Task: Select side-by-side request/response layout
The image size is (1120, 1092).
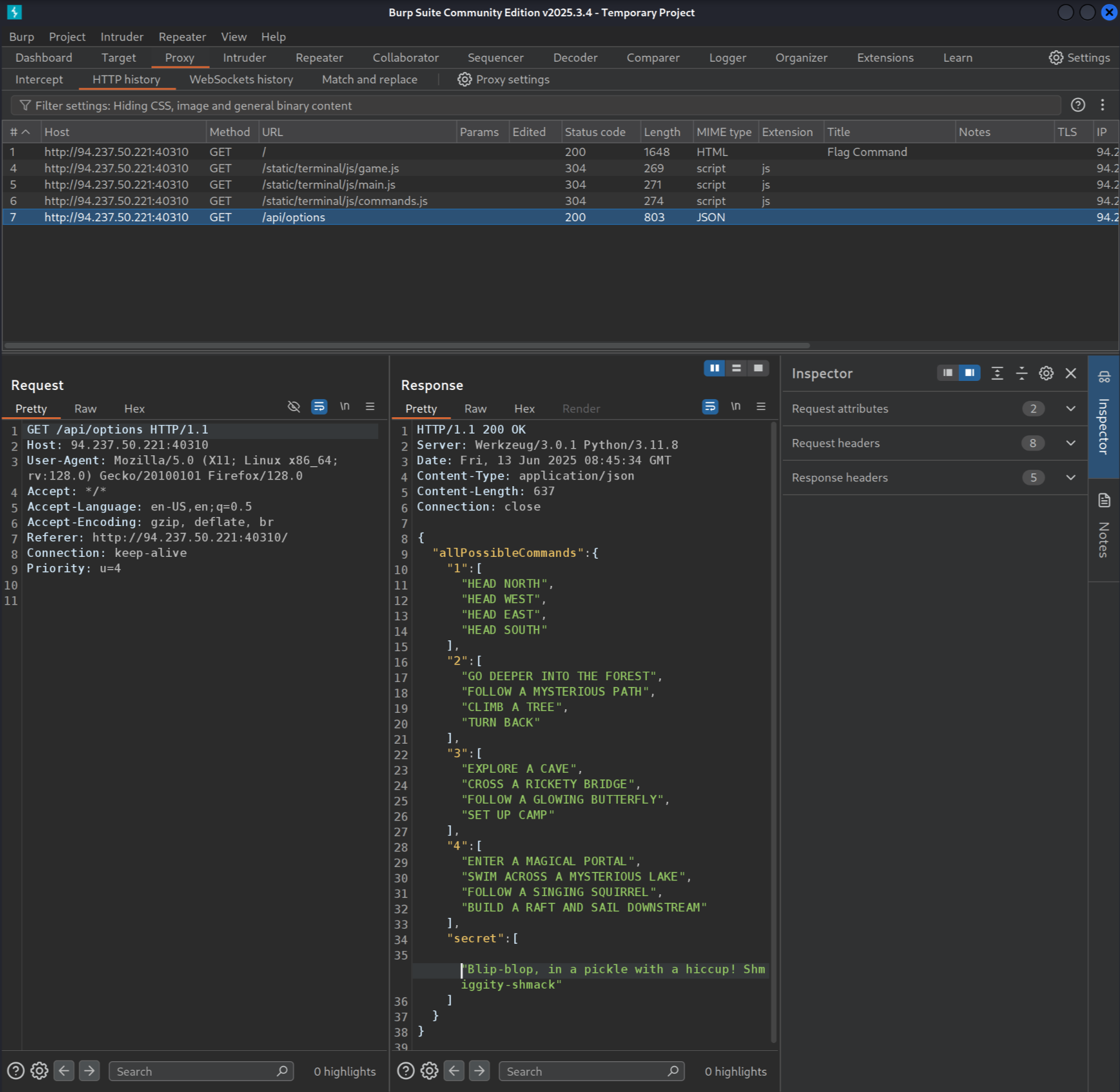Action: [714, 368]
